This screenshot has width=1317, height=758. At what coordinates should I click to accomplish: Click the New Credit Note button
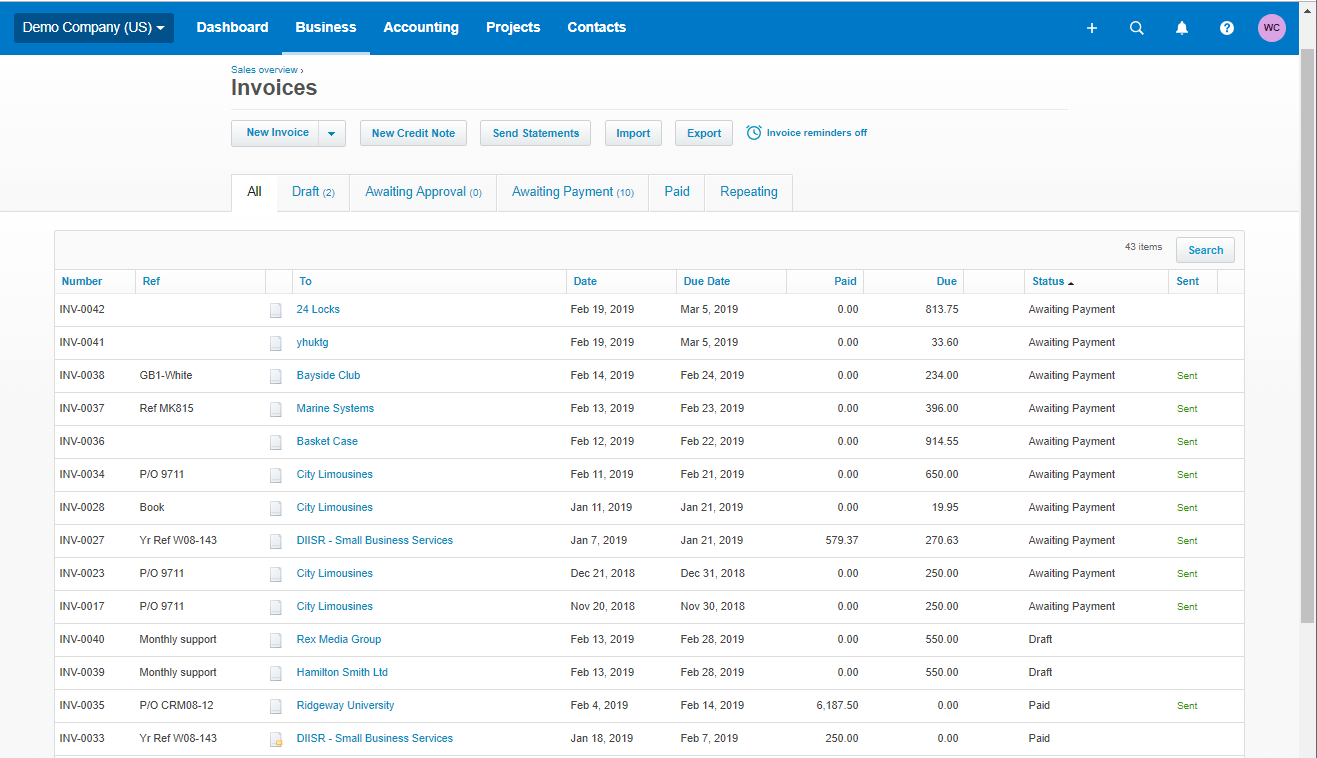click(x=413, y=133)
